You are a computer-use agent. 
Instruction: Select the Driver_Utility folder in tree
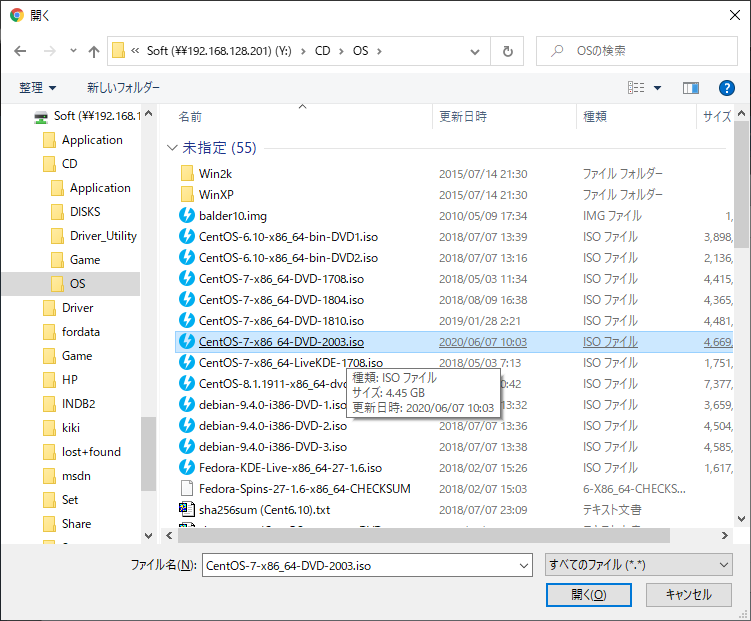click(x=94, y=236)
